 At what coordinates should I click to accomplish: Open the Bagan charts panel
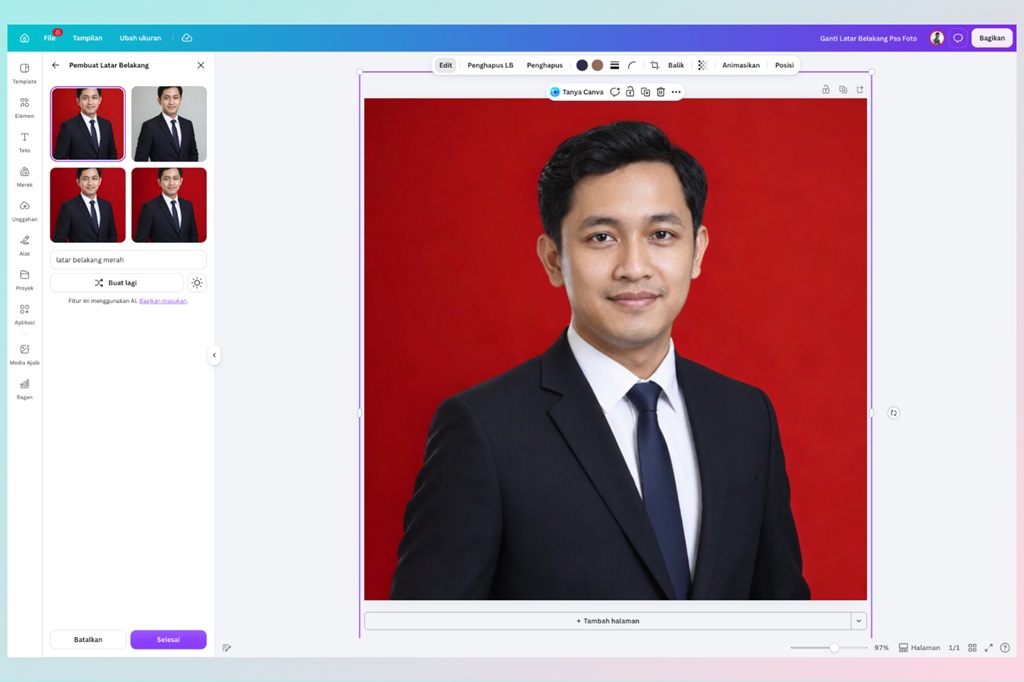[x=24, y=389]
